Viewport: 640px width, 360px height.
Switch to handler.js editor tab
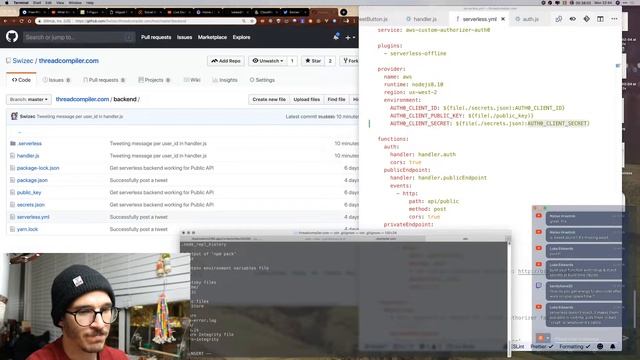(x=422, y=19)
